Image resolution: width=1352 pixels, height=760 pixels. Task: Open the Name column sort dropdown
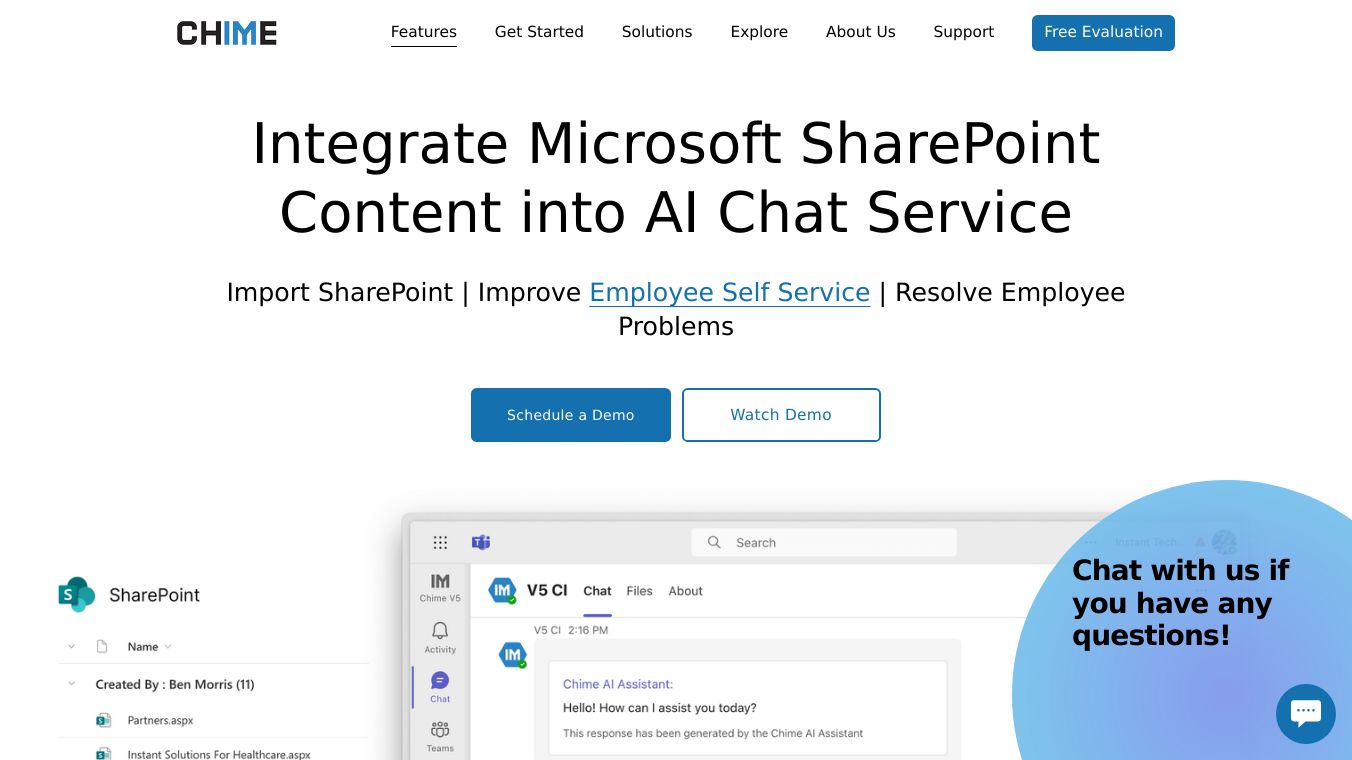pyautogui.click(x=168, y=647)
